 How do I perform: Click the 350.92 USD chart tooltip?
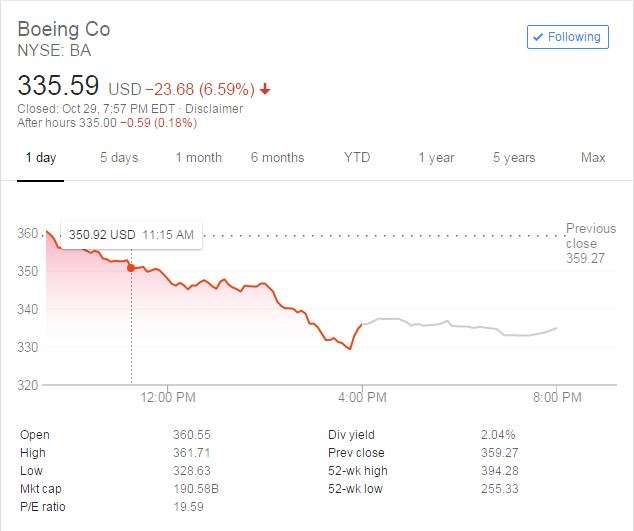tap(131, 235)
